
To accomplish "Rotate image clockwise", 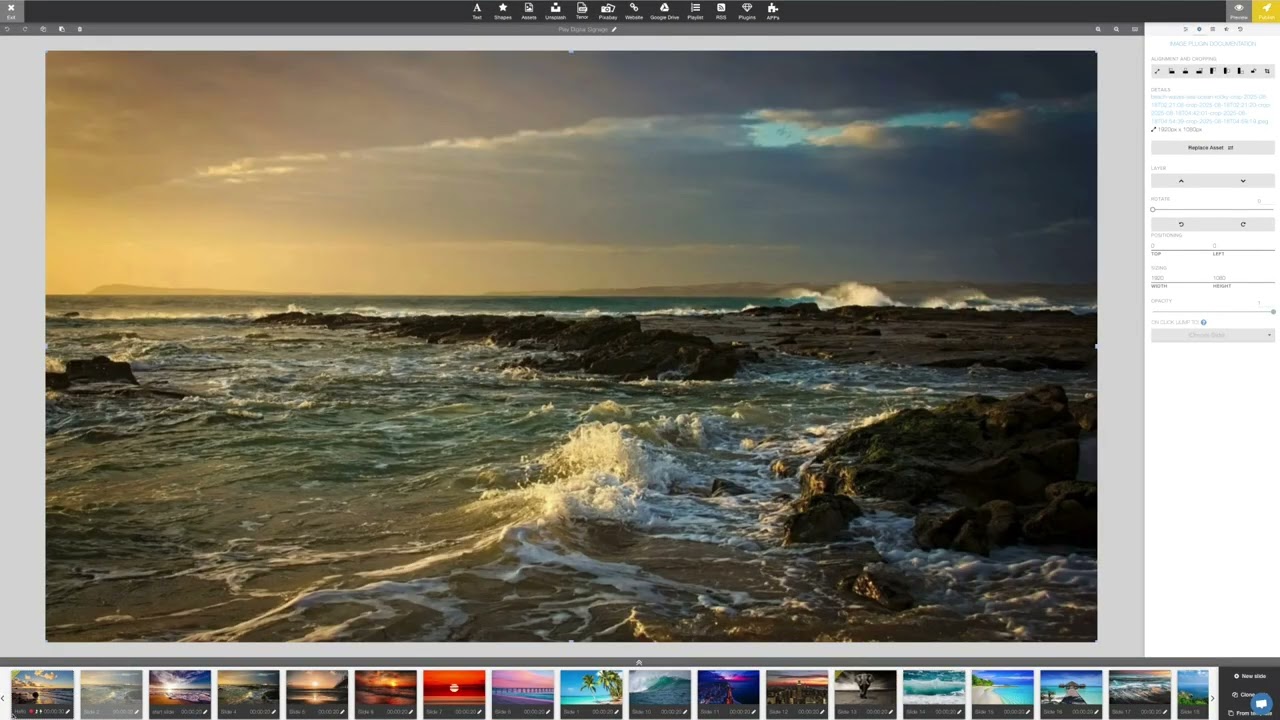I will click(1243, 224).
